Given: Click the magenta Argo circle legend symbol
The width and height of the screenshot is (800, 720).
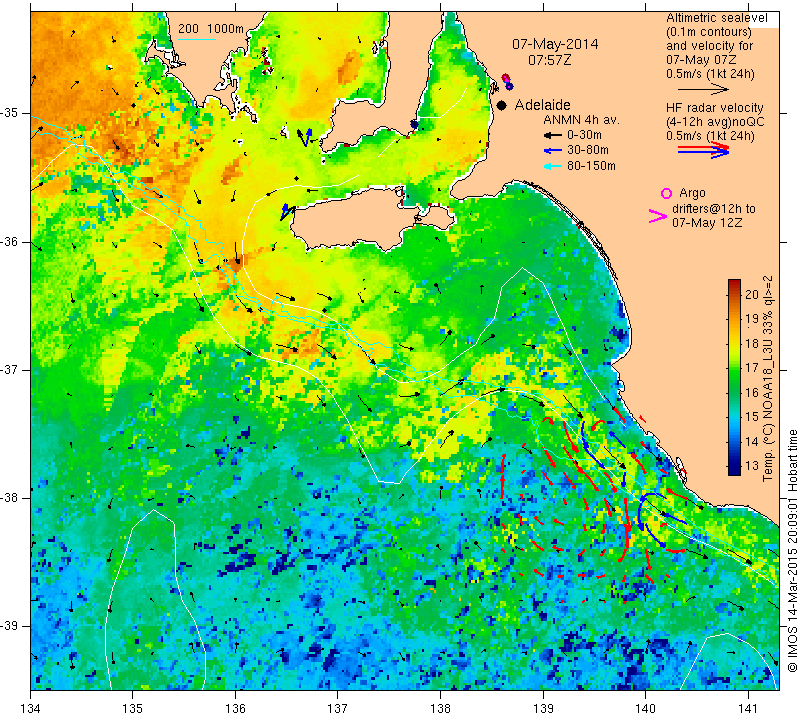Looking at the screenshot, I should [666, 193].
